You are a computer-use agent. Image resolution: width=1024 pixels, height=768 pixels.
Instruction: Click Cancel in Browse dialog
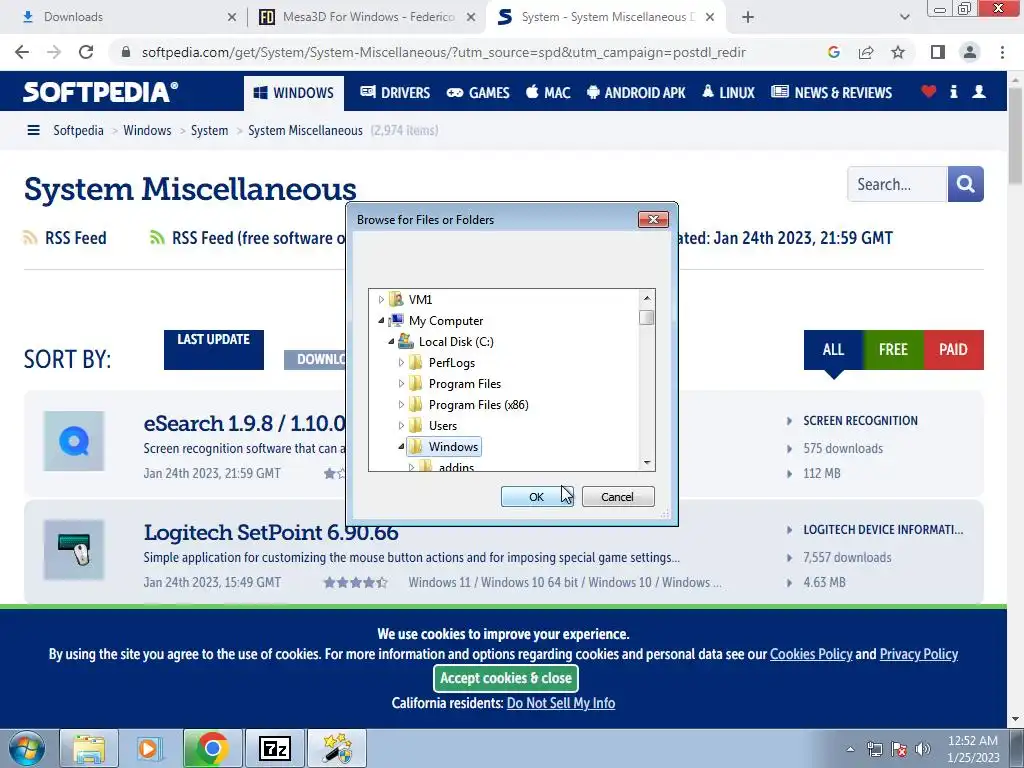(x=618, y=497)
